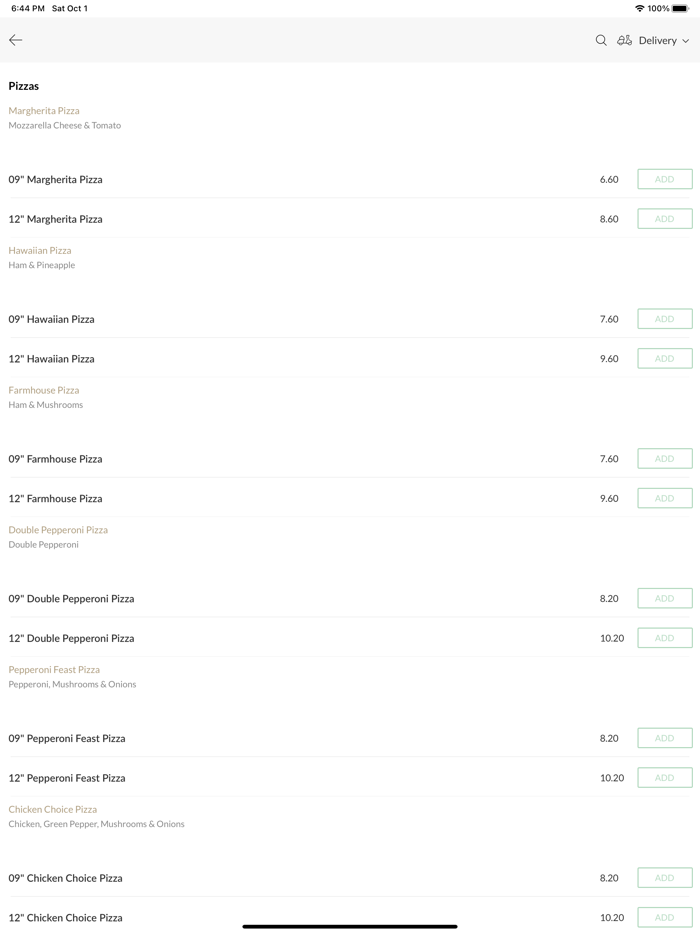This screenshot has width=700, height=934.
Task: Select the 12" Chicken Choice Pizza row
Action: tap(66, 918)
